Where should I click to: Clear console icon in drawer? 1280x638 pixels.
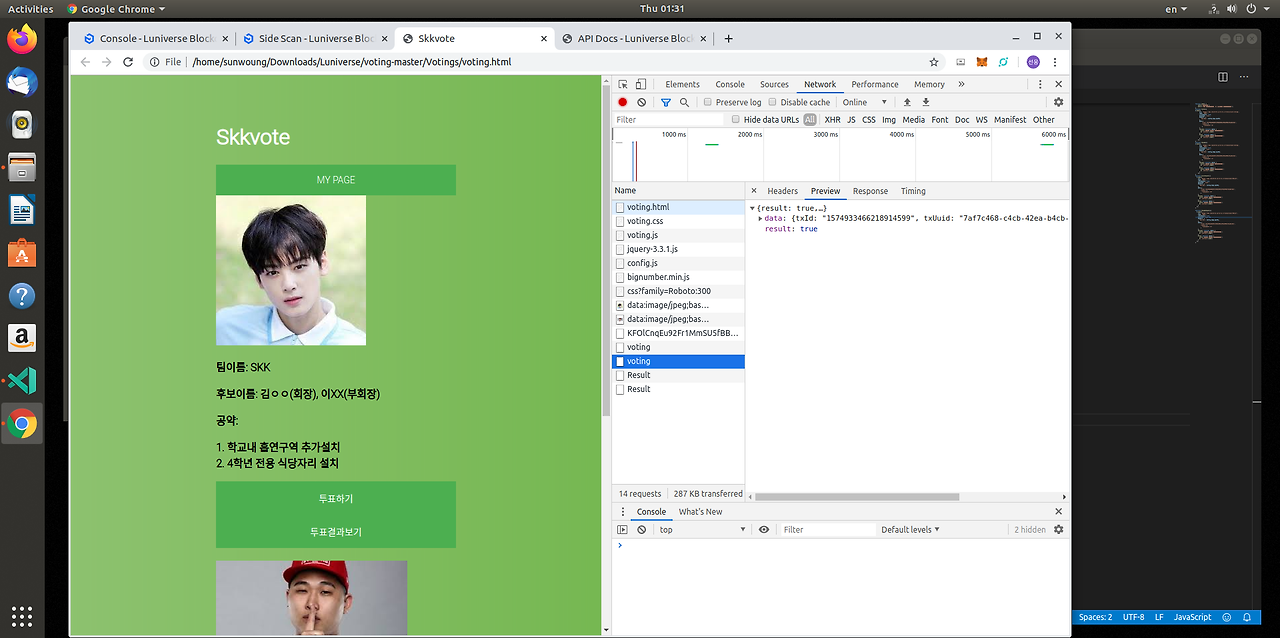point(642,530)
